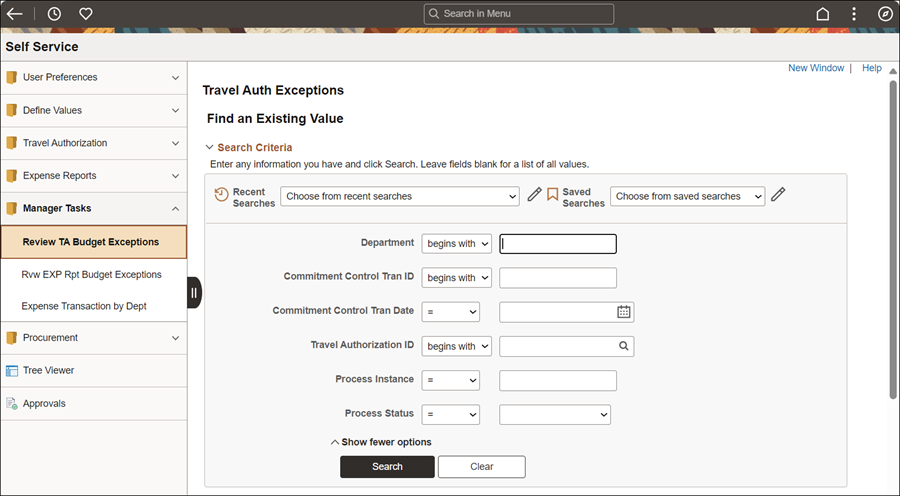Open Choose from recent searches dropdown
This screenshot has height=496, width=900.
[399, 196]
